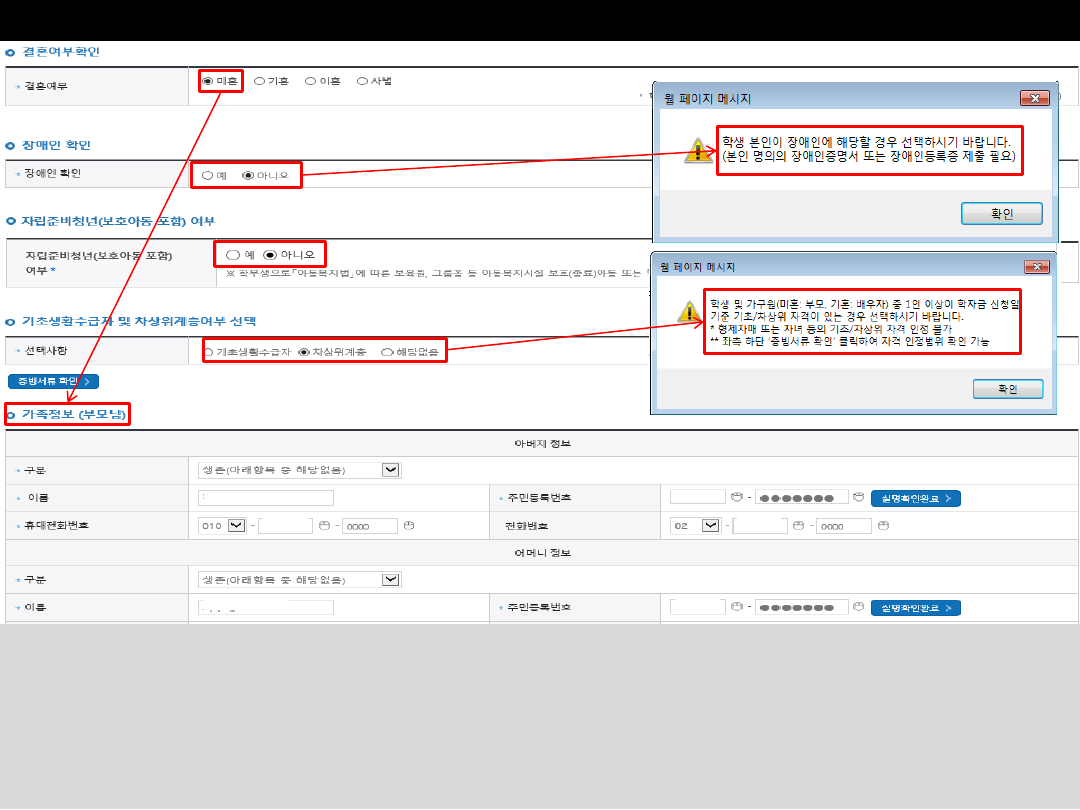This screenshot has height=810, width=1080.
Task: Click keypad icon after mother's resident number first field
Action: click(x=736, y=607)
